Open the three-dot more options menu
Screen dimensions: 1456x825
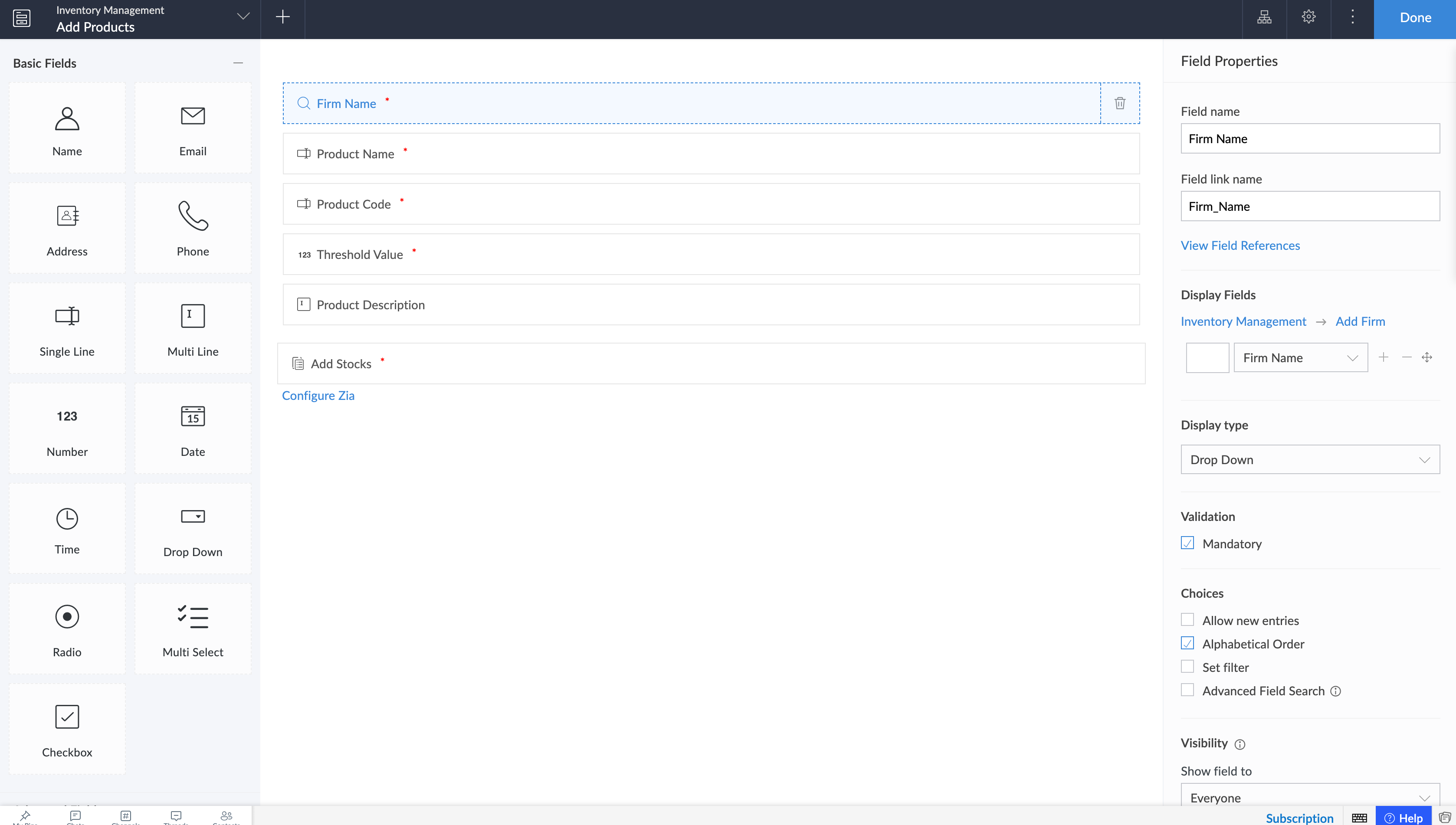pos(1352,17)
